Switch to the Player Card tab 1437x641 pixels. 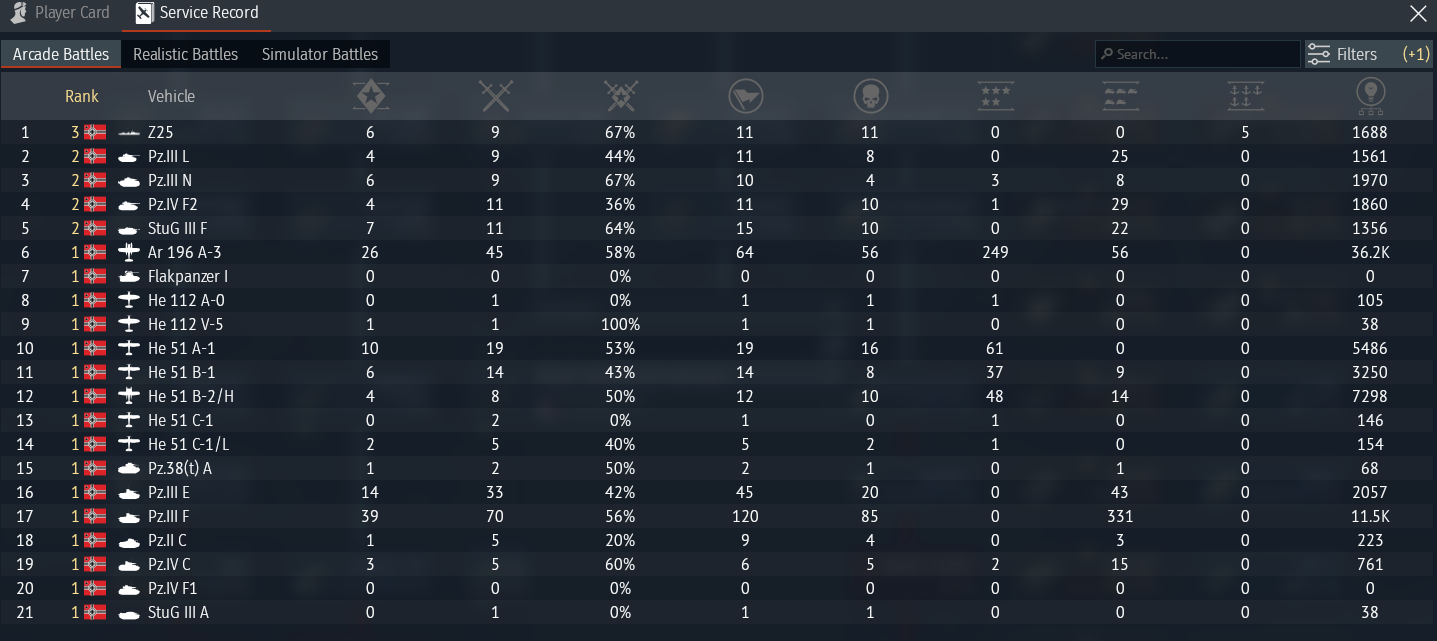tap(61, 14)
